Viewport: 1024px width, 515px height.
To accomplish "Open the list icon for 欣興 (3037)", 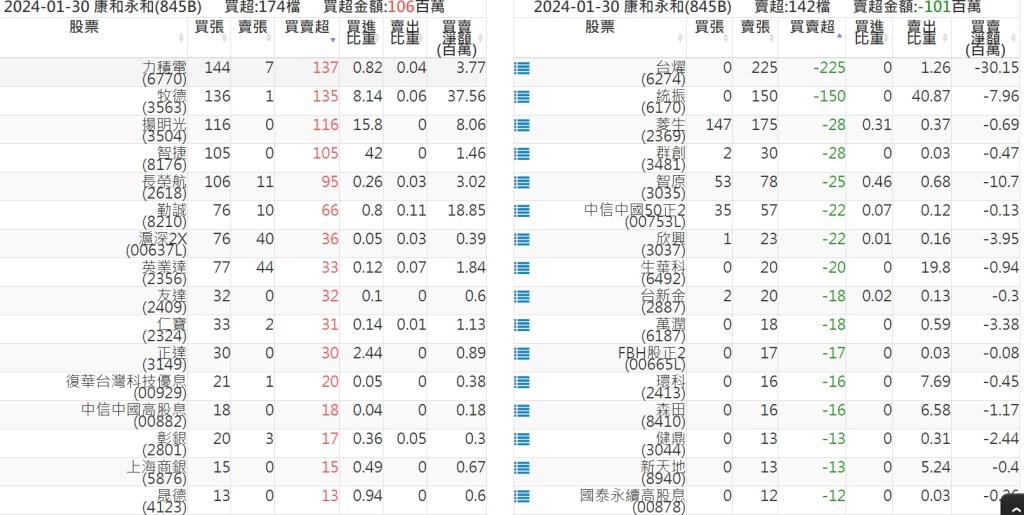I will pos(521,240).
